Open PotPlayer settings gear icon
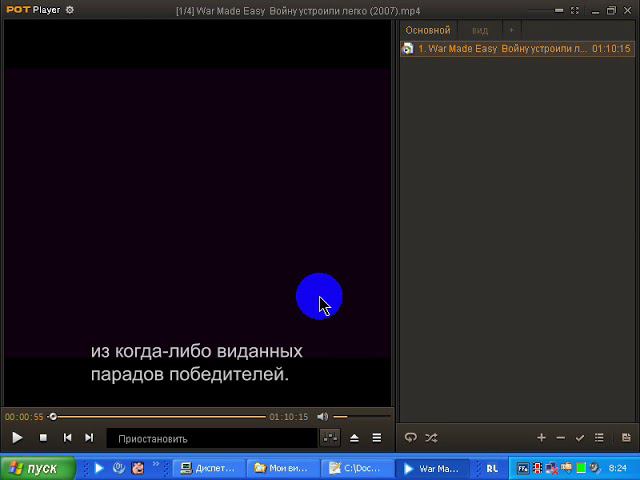The image size is (640, 480). [x=70, y=10]
